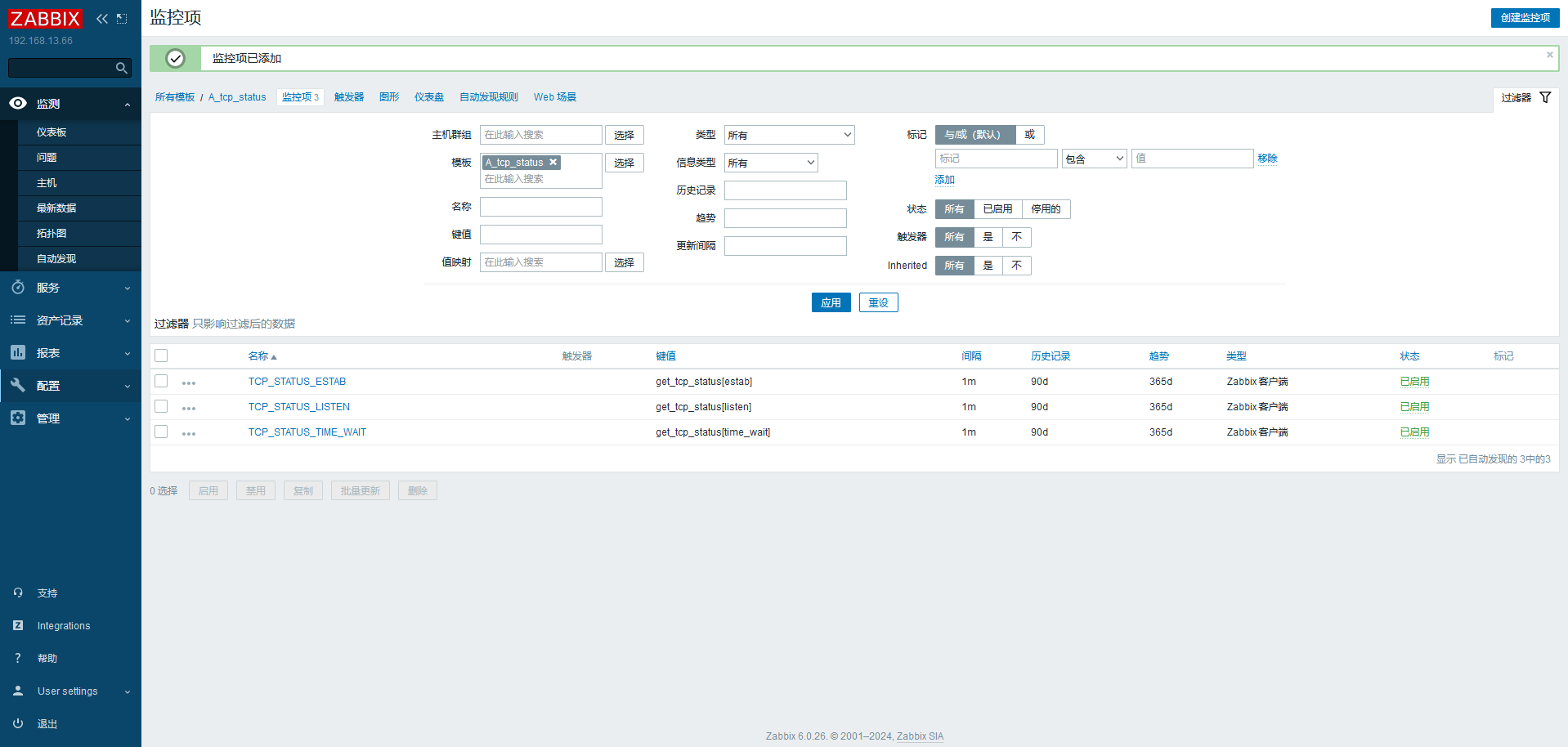
Task: Set status filter to 已启用
Action: coord(997,209)
